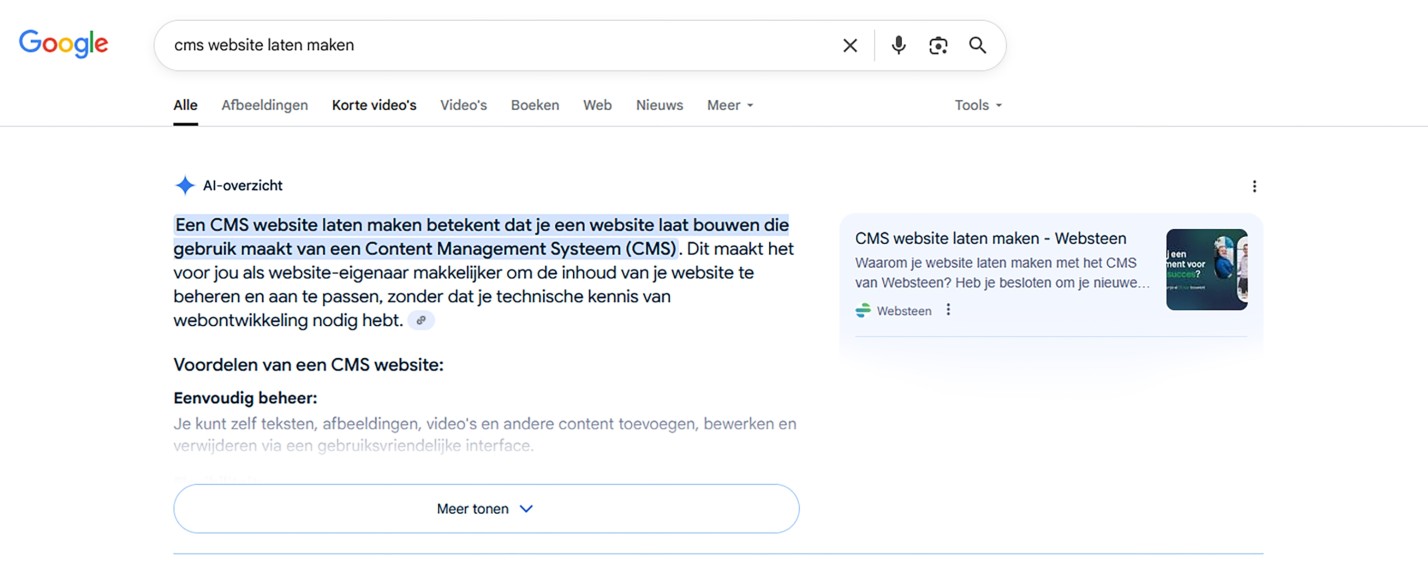Open the Tools dropdown
This screenshot has width=1428, height=571.
(978, 105)
